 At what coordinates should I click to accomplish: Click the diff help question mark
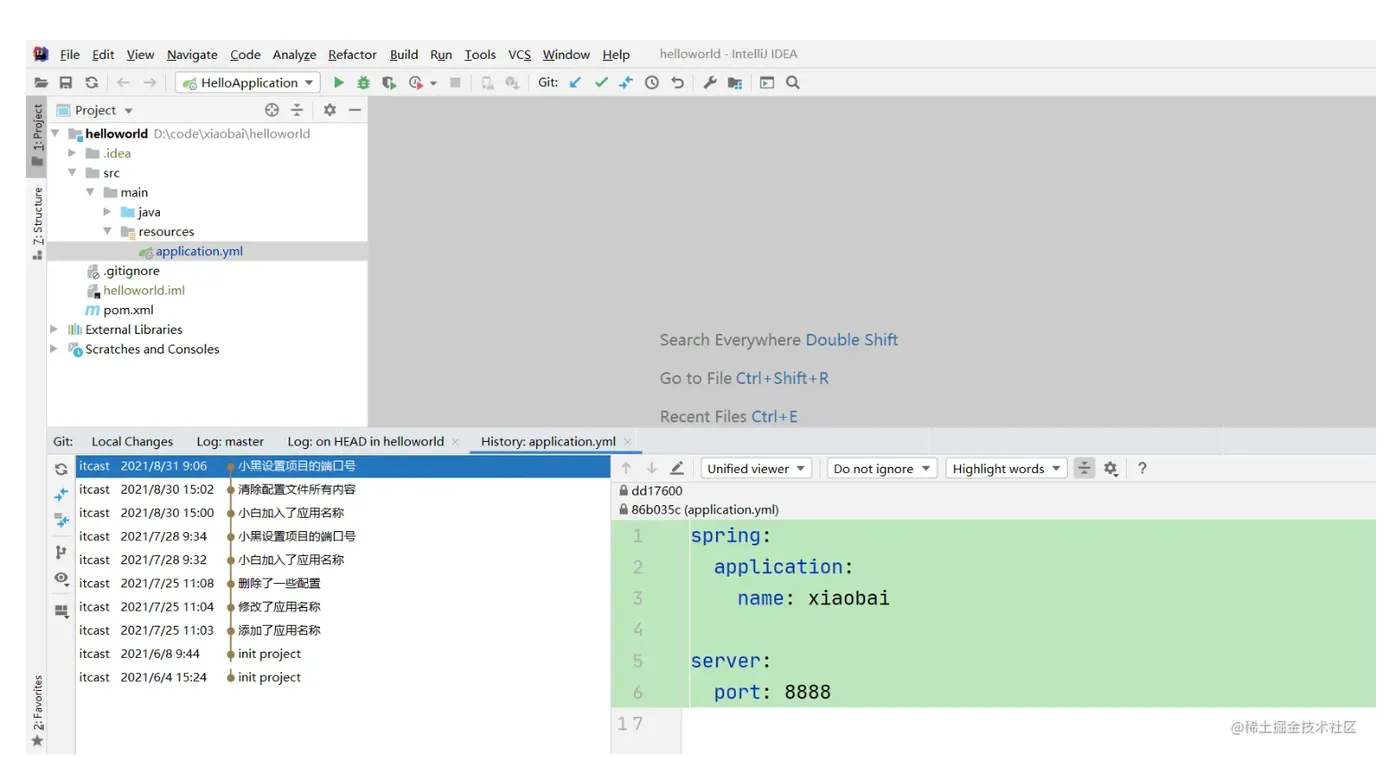[x=1142, y=468]
